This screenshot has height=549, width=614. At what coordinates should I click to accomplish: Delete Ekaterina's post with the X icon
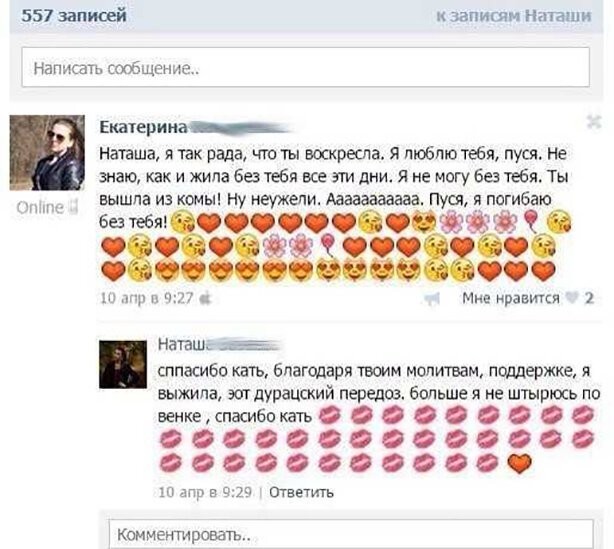[594, 123]
